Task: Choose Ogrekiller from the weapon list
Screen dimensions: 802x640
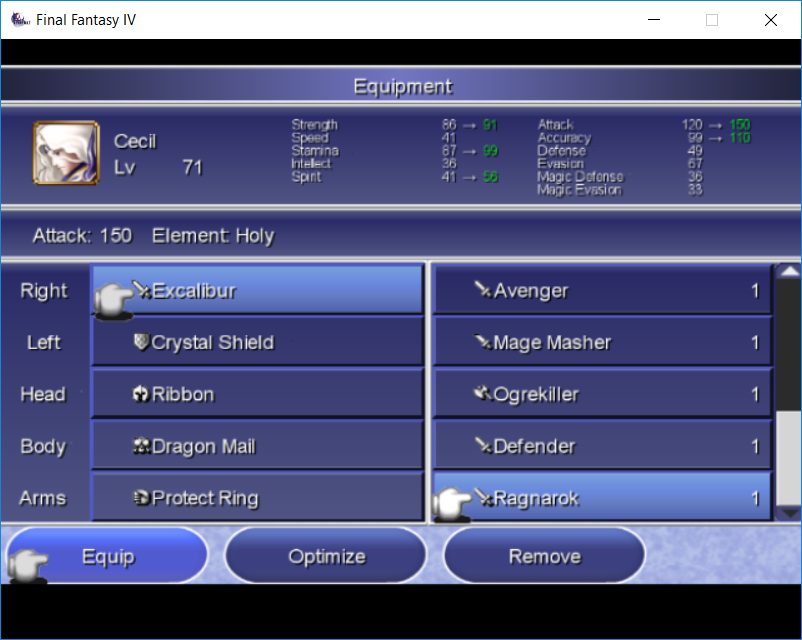Action: pyautogui.click(x=602, y=393)
